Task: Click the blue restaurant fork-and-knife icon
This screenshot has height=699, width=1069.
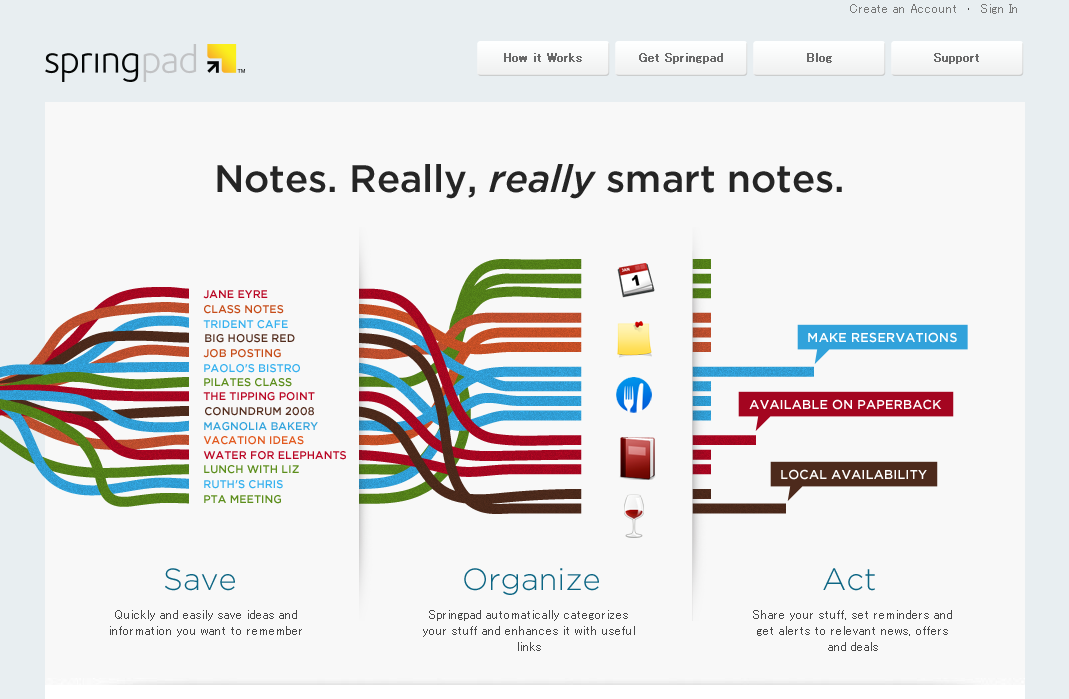Action: pos(634,395)
